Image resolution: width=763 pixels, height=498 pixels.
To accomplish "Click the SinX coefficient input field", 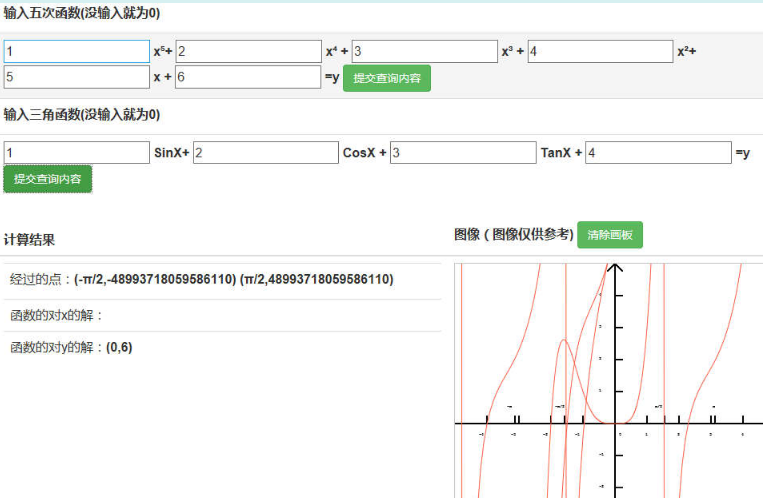I will [x=76, y=152].
